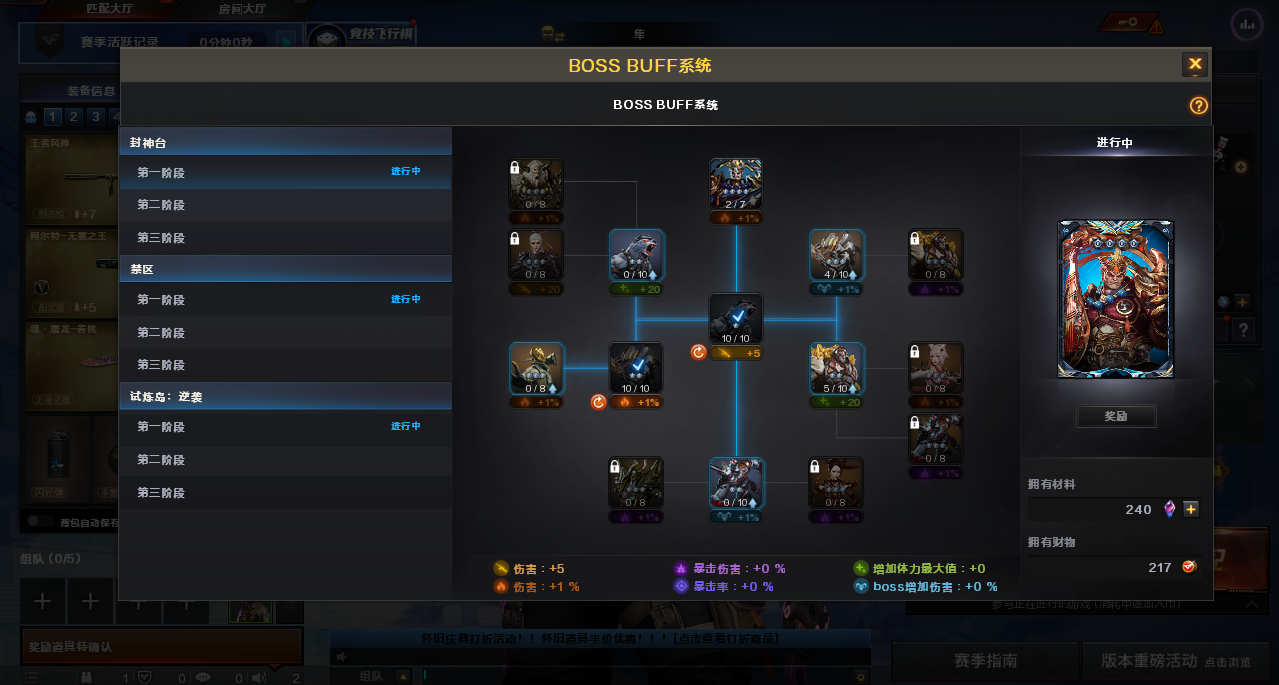Select the top boss node showing 2/7
The image size is (1279, 685).
(736, 184)
